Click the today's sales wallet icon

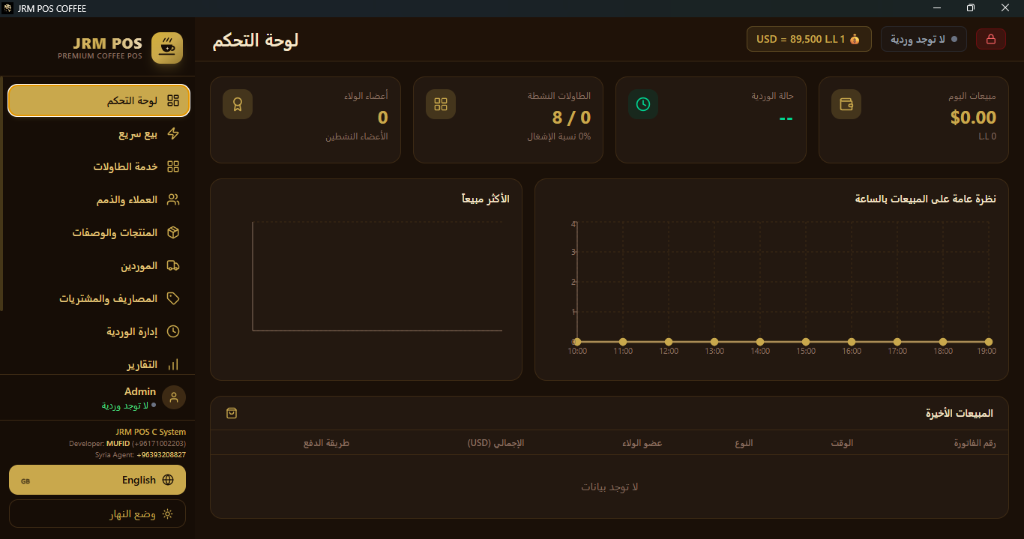click(x=846, y=105)
